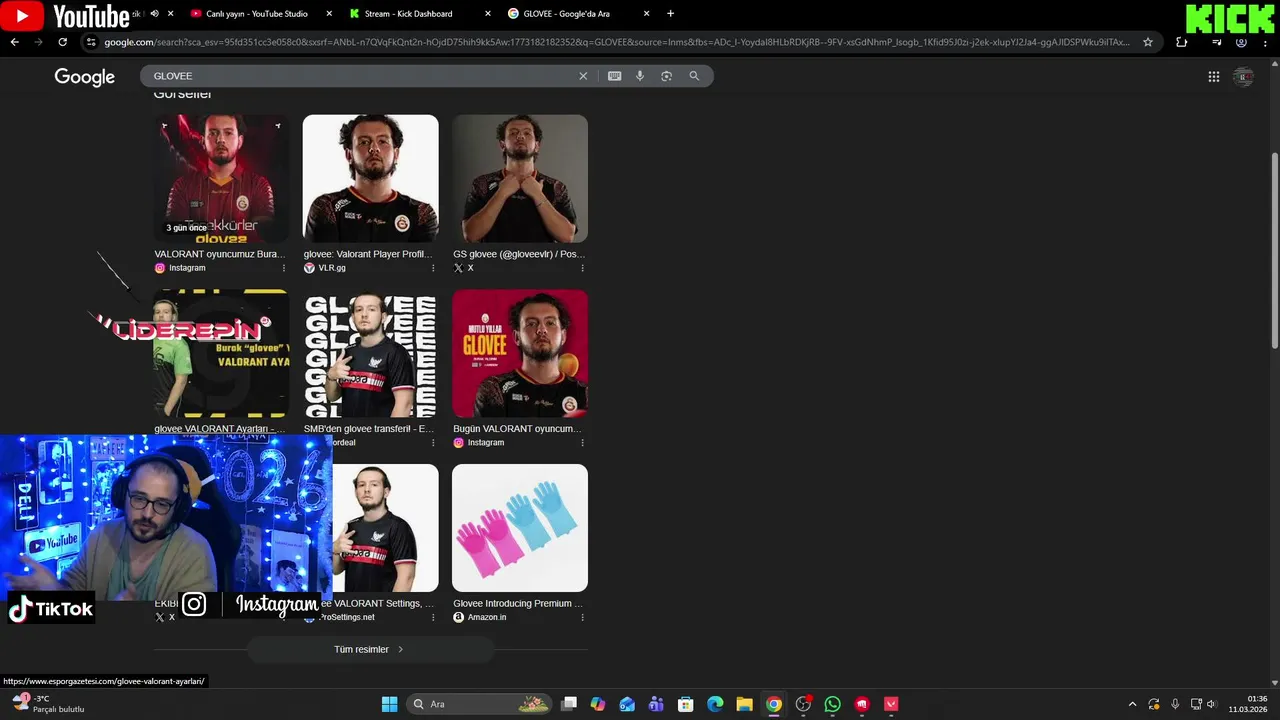The height and width of the screenshot is (720, 1280).
Task: Open the Windows Start menu
Action: 389,704
